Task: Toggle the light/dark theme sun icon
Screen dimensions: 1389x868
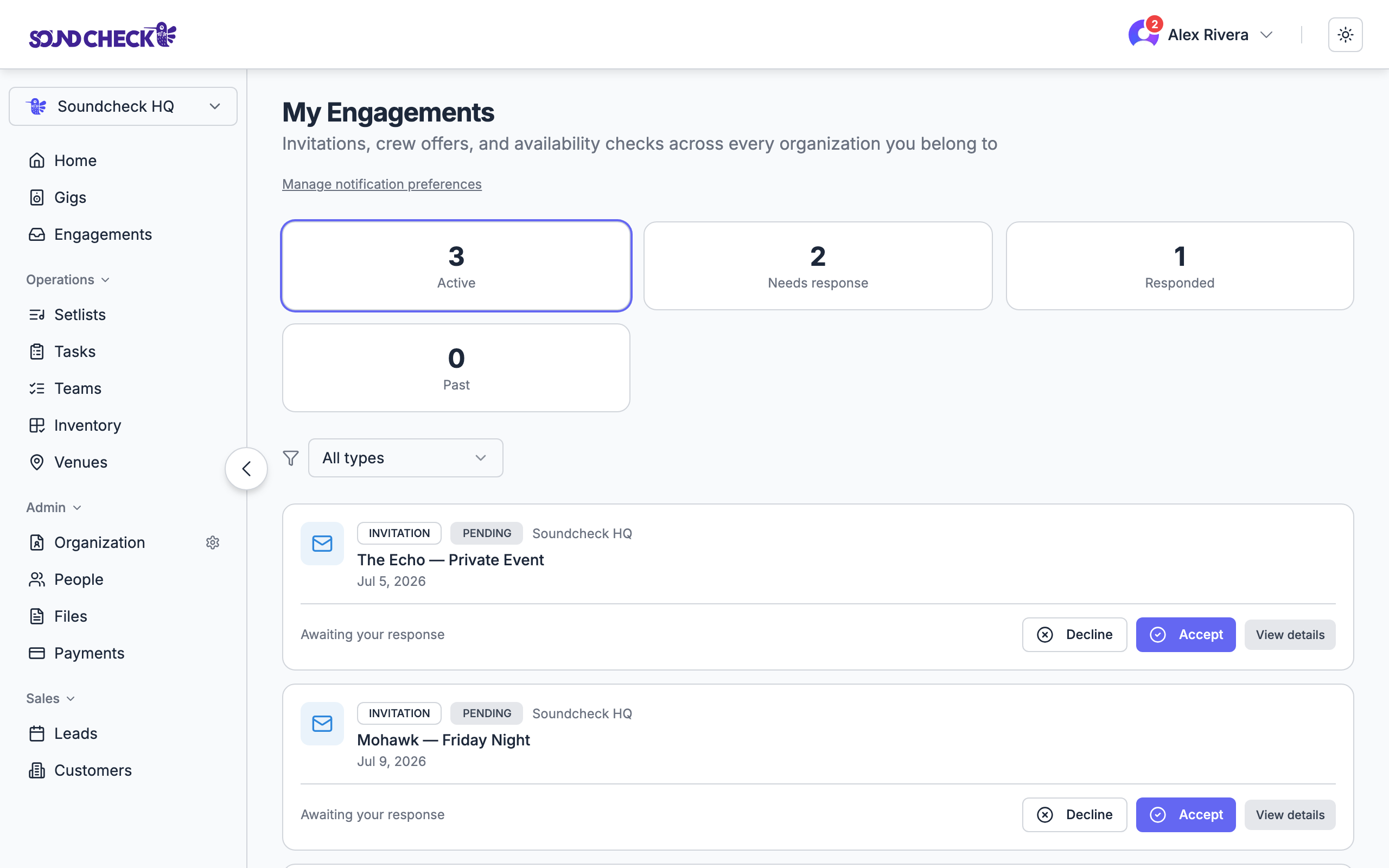Action: (1345, 35)
